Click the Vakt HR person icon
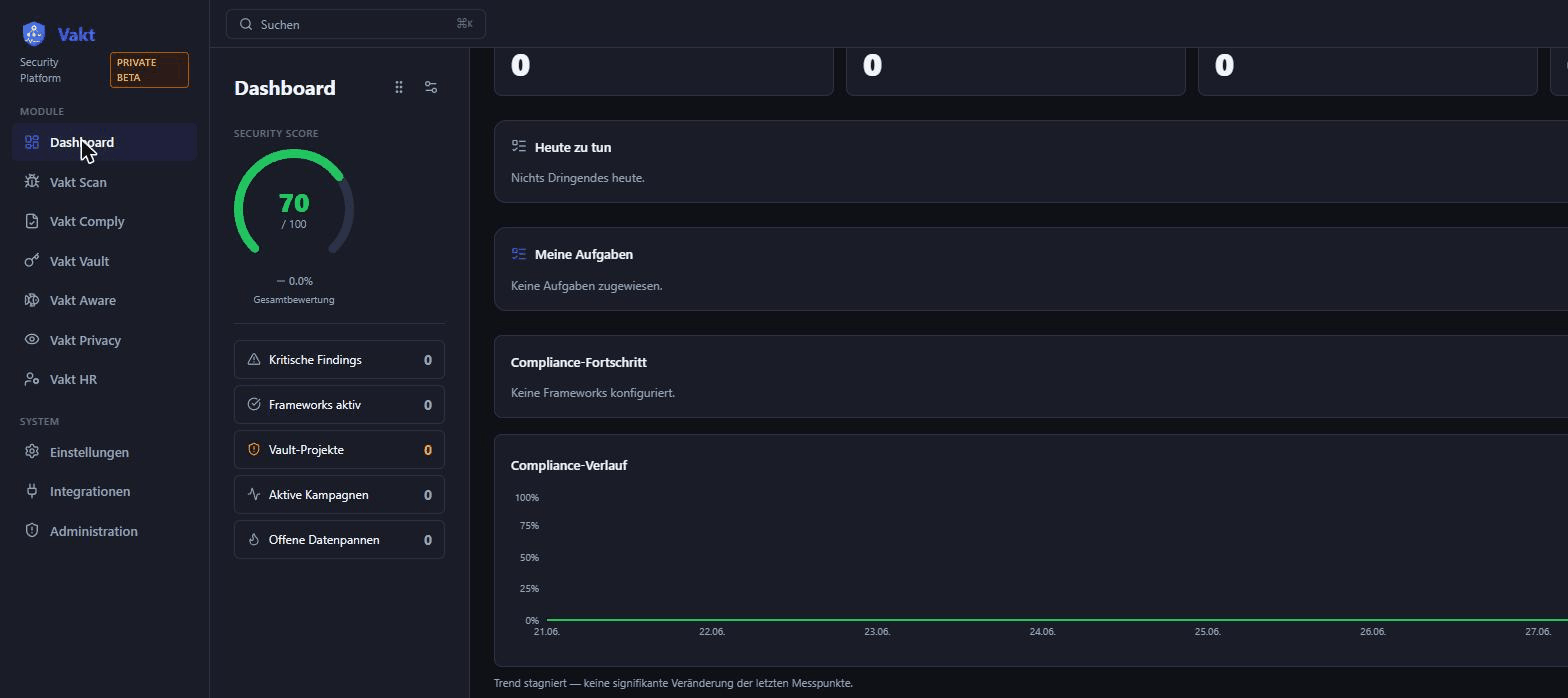1568x698 pixels. (32, 379)
